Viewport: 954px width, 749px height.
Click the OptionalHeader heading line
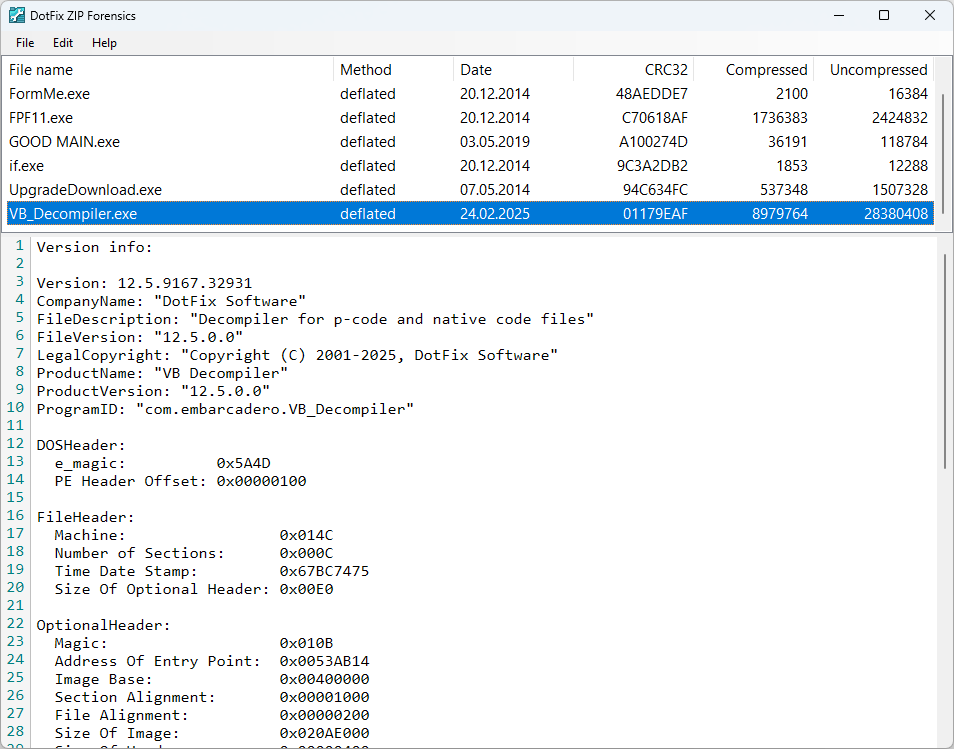click(x=103, y=625)
